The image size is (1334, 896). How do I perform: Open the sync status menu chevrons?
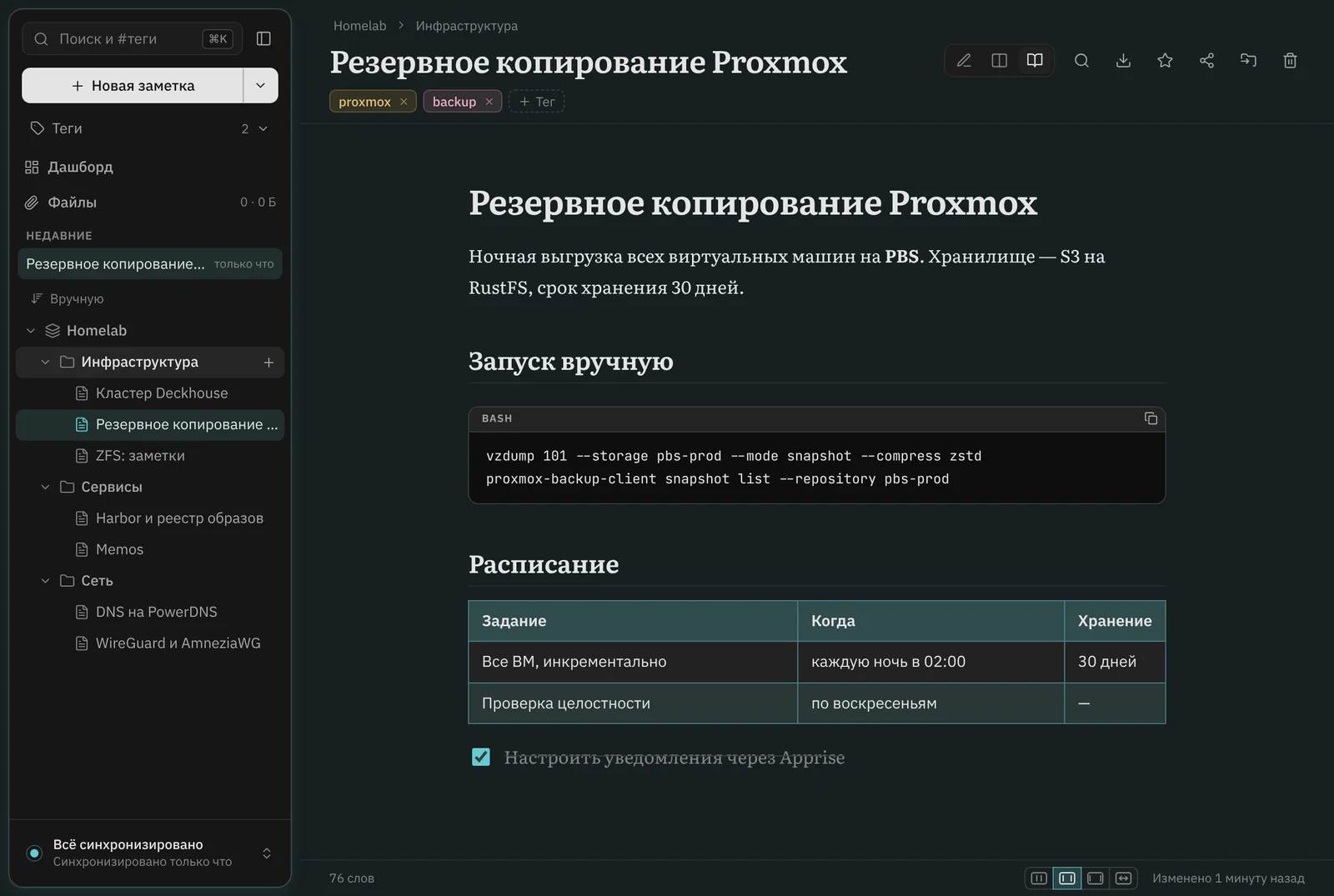(267, 853)
